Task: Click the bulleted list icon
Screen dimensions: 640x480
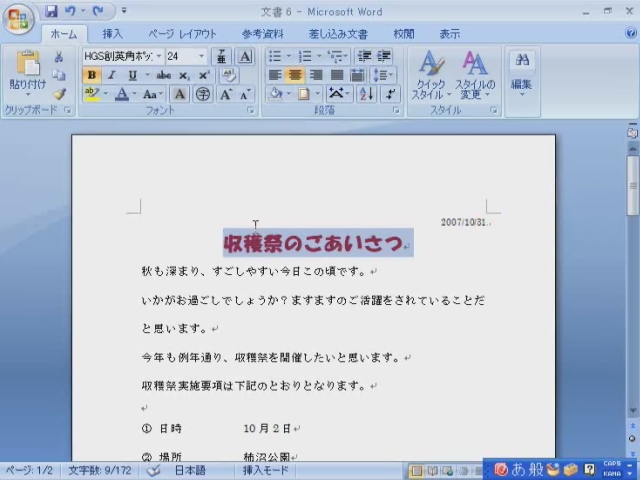Action: [276, 56]
